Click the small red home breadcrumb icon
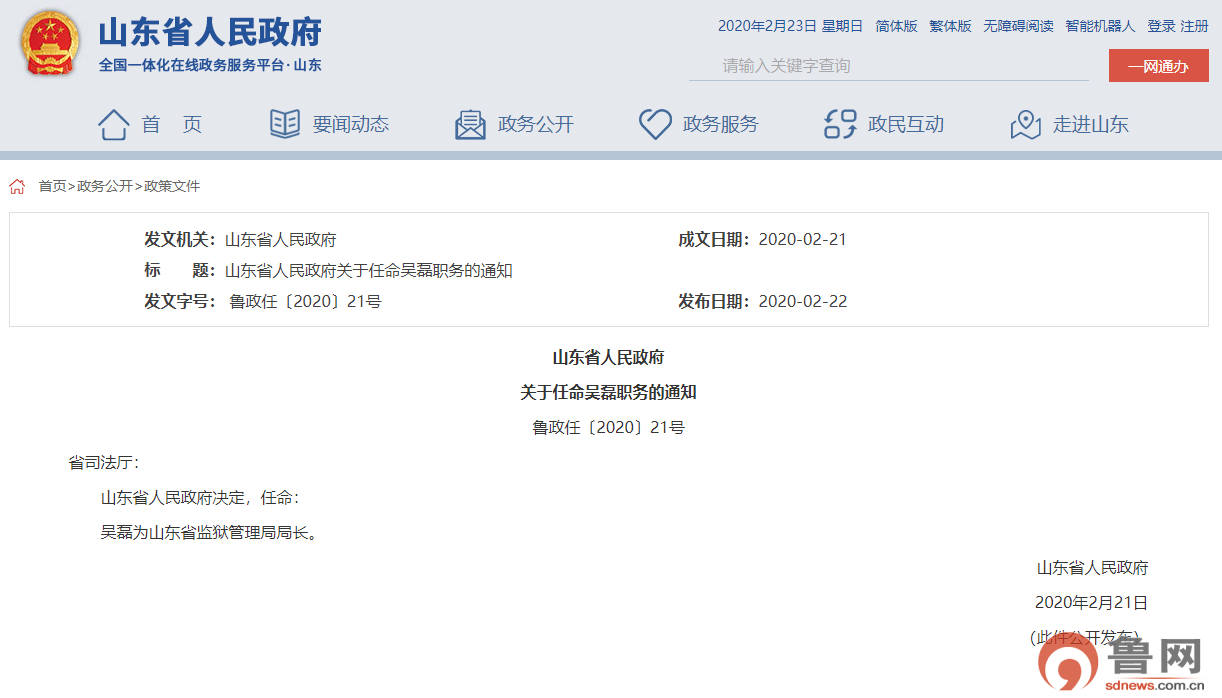Screen dimensions: 1222x698 tap(17, 186)
